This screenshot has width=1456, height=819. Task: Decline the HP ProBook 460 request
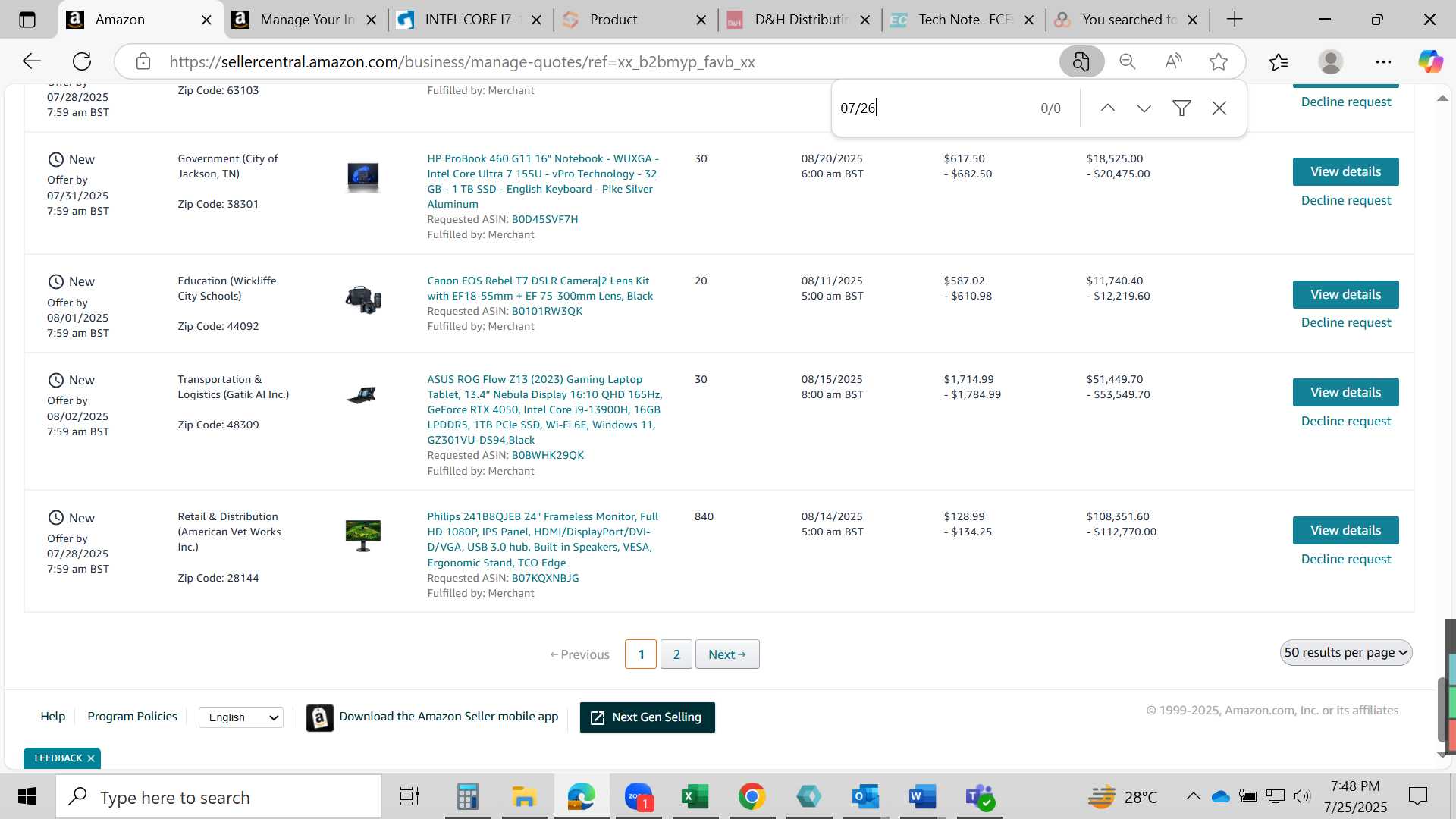point(1346,200)
